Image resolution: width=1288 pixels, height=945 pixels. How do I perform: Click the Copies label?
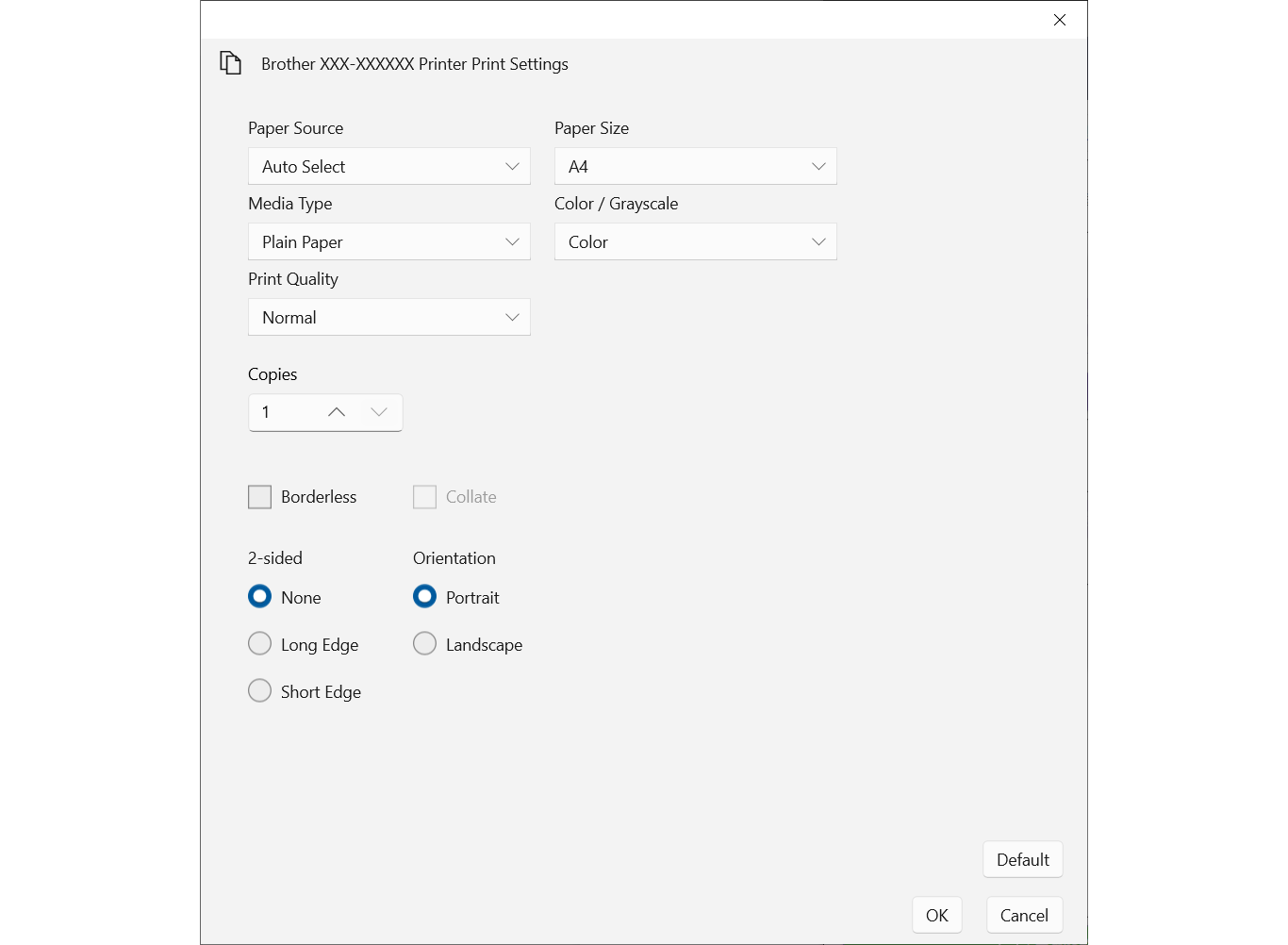tap(272, 374)
